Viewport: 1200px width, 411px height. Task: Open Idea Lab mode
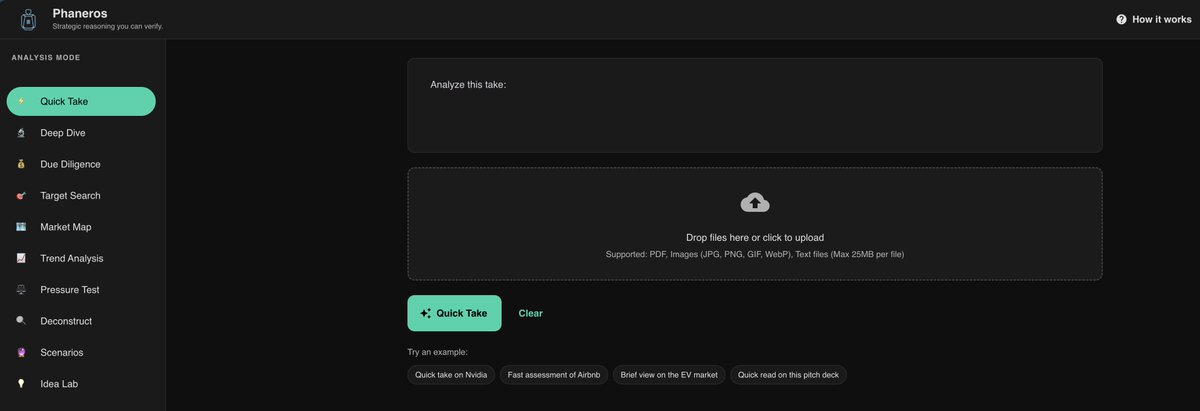point(81,384)
